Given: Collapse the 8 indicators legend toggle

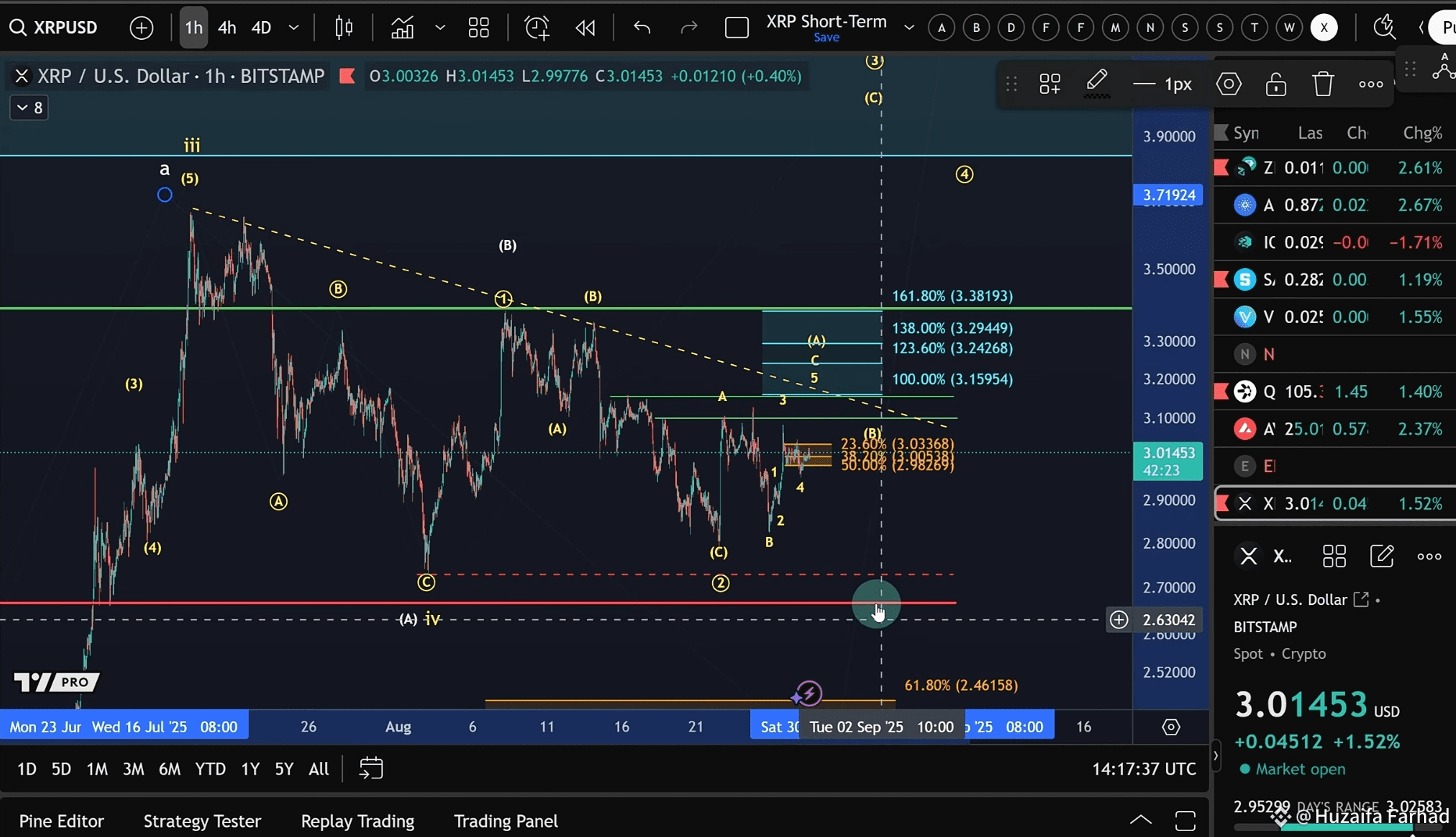Looking at the screenshot, I should [x=30, y=108].
